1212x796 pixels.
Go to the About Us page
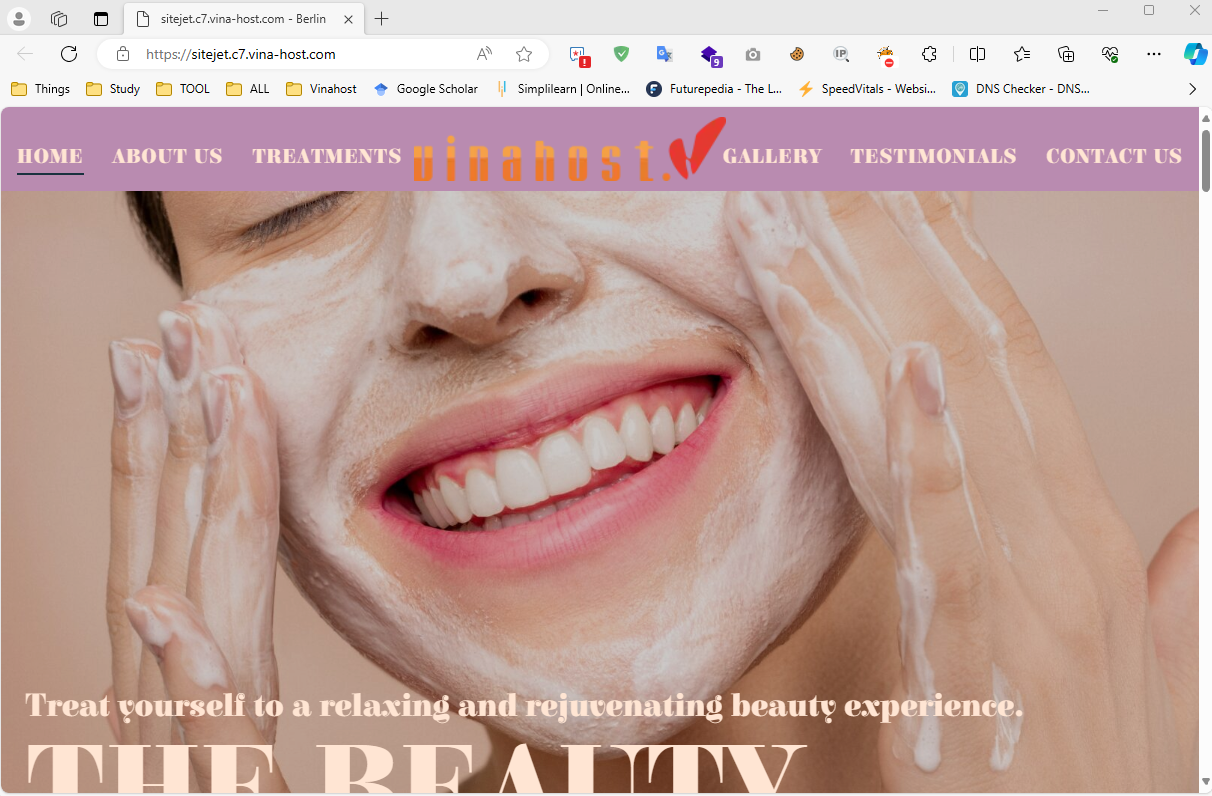[167, 156]
